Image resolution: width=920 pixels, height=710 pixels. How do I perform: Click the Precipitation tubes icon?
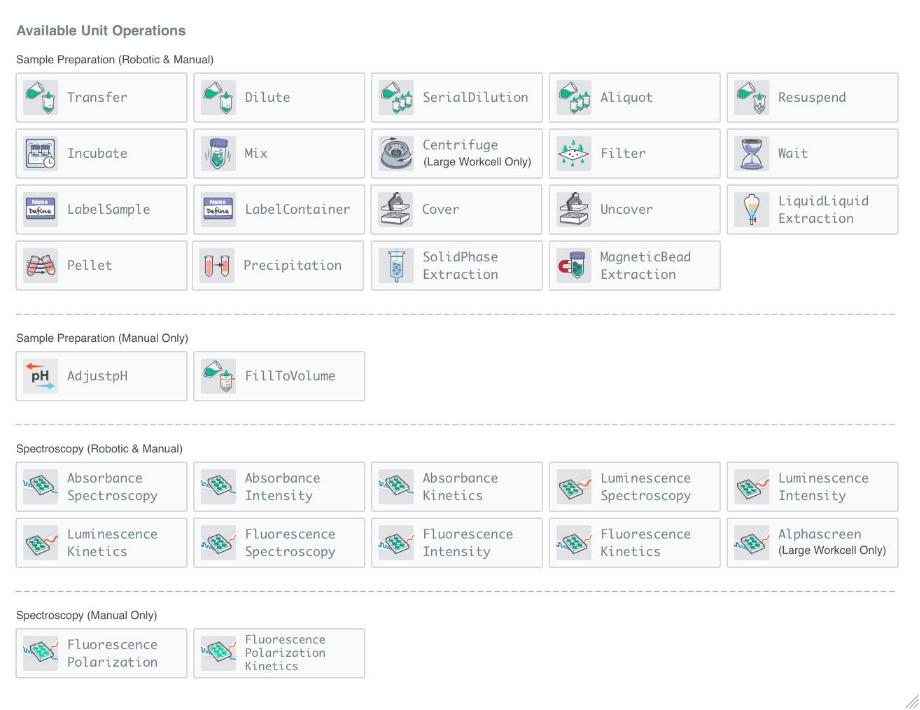pyautogui.click(x=218, y=266)
